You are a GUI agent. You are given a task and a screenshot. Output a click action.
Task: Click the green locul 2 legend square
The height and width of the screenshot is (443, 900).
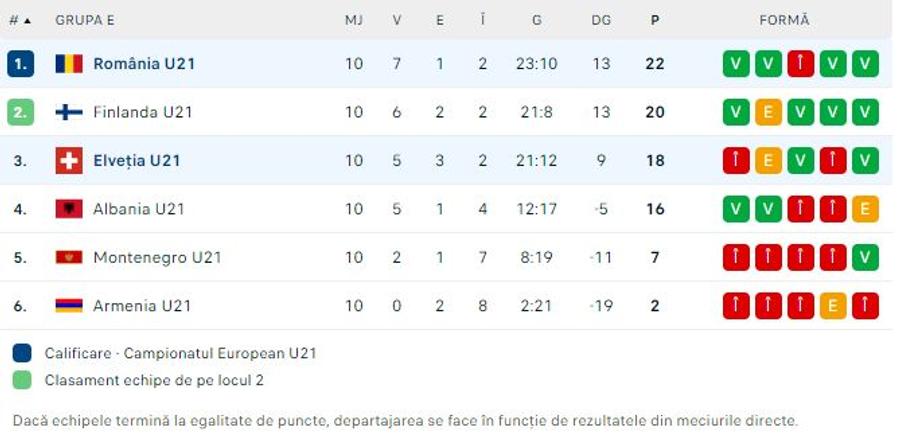coord(22,380)
